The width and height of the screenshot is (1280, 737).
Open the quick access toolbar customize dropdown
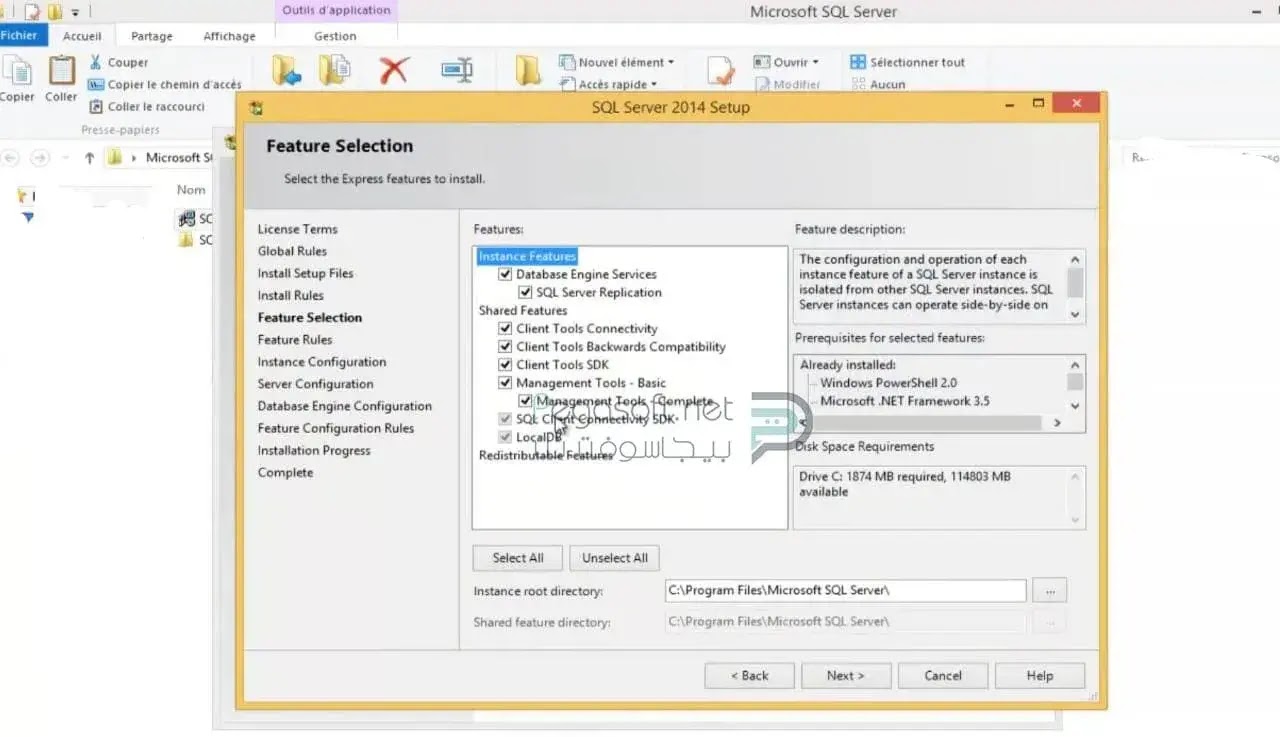point(75,13)
